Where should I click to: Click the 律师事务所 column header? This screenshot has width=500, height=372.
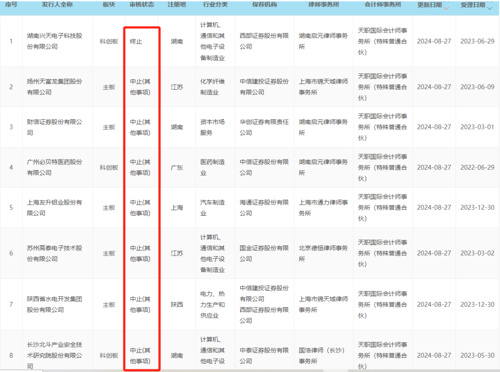tap(324, 5)
